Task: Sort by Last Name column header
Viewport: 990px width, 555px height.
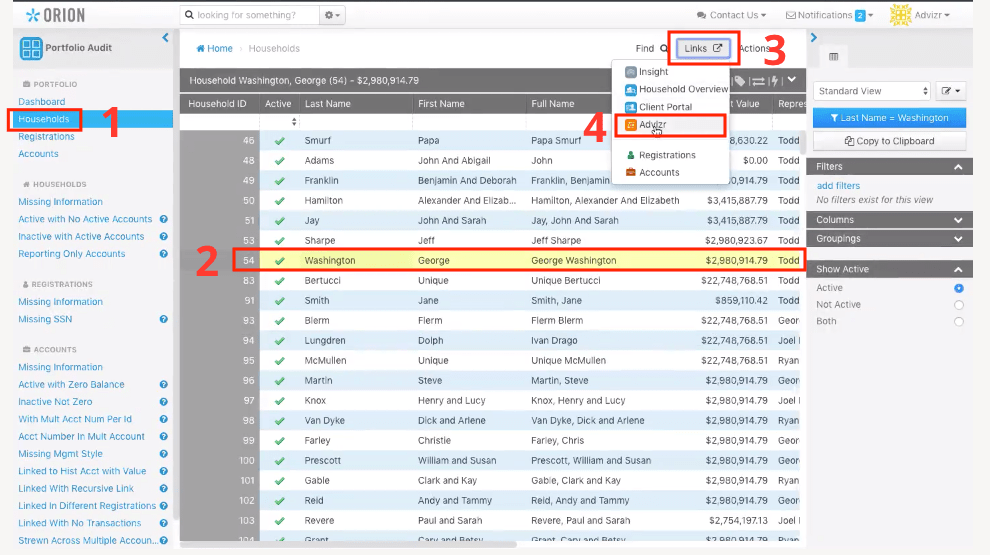Action: point(327,104)
